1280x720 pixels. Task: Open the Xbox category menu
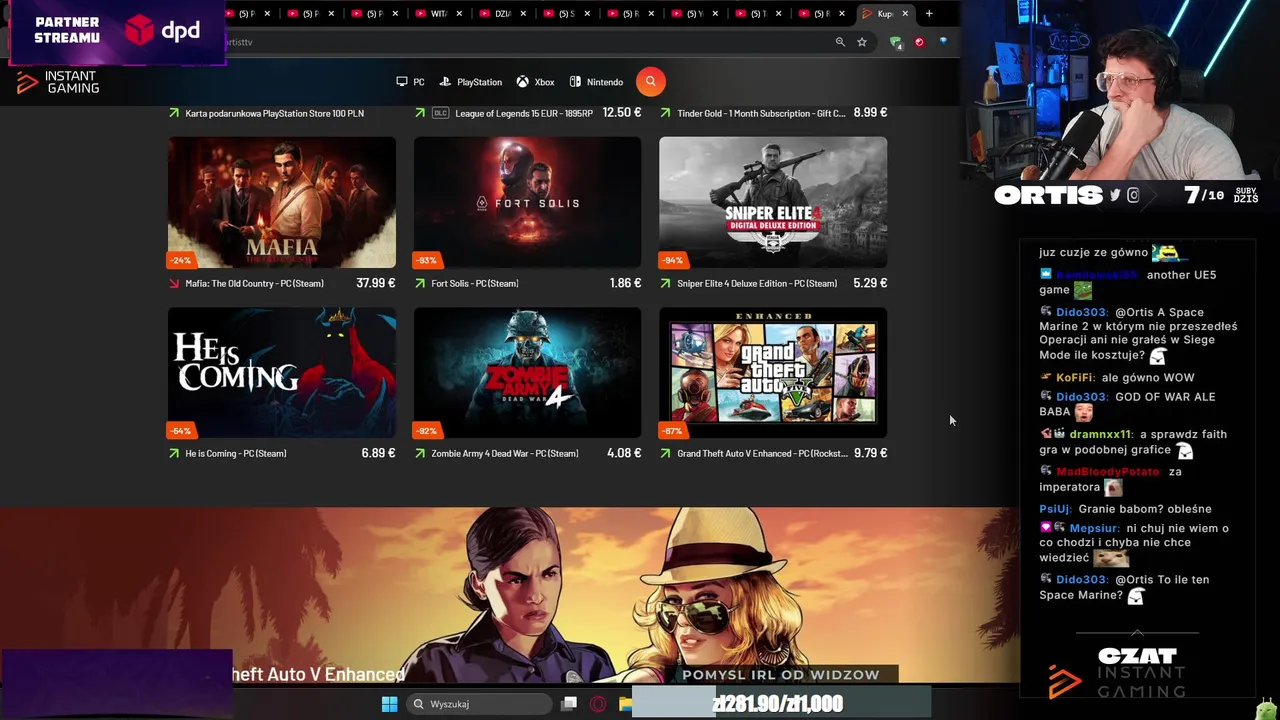[x=535, y=82]
